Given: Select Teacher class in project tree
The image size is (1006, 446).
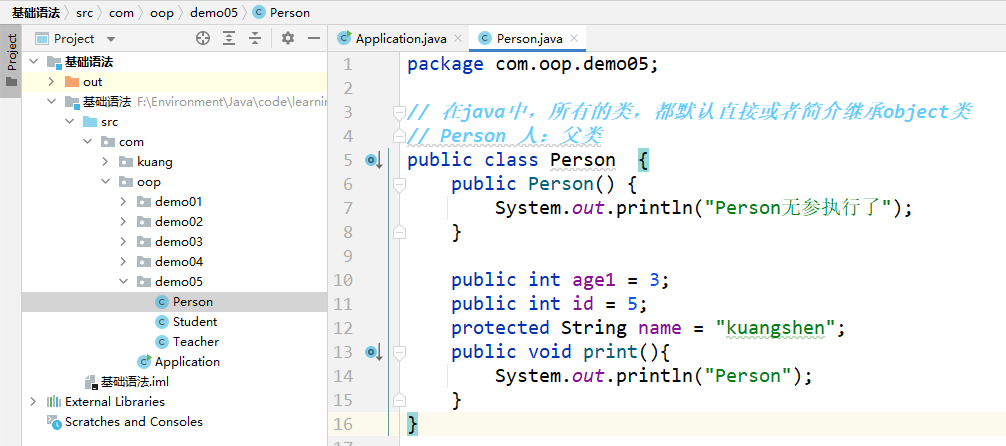Looking at the screenshot, I should click(196, 341).
